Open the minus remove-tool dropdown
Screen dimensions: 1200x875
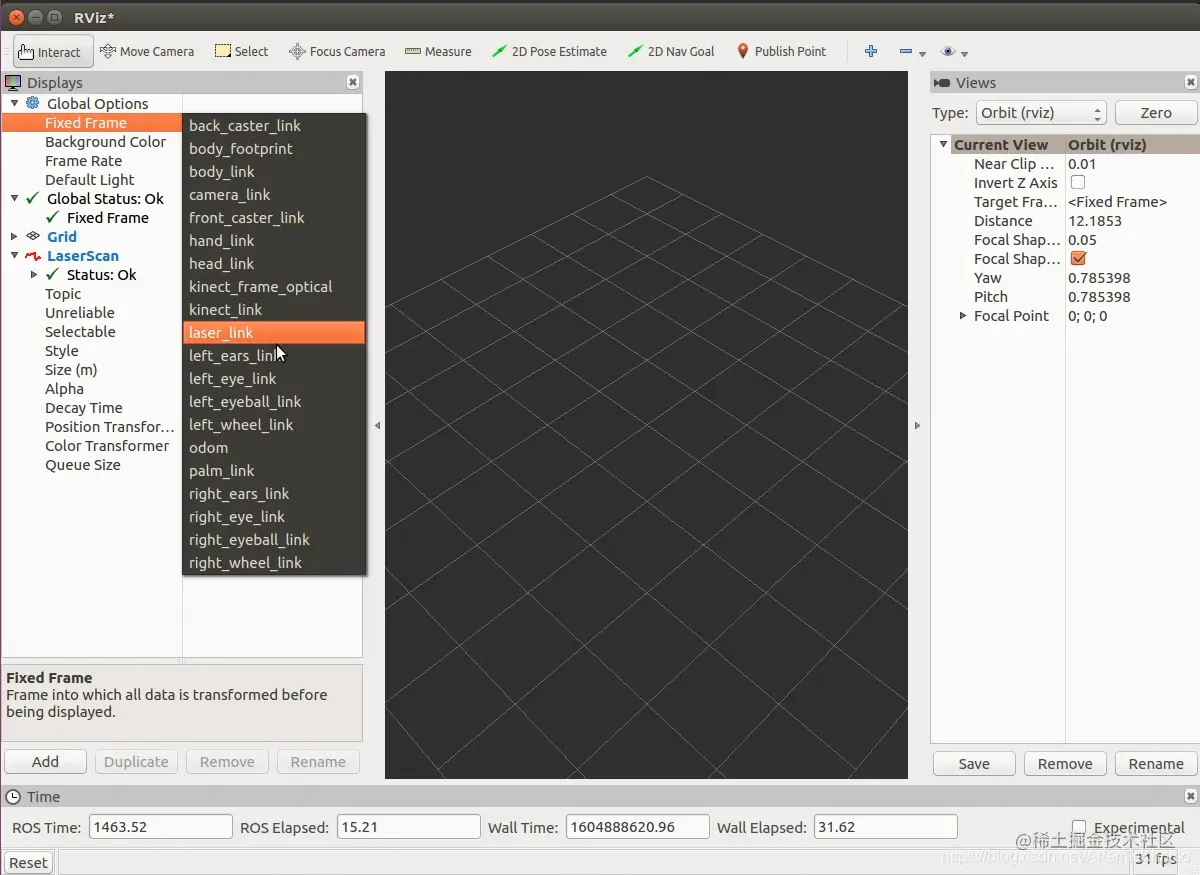[x=911, y=52]
